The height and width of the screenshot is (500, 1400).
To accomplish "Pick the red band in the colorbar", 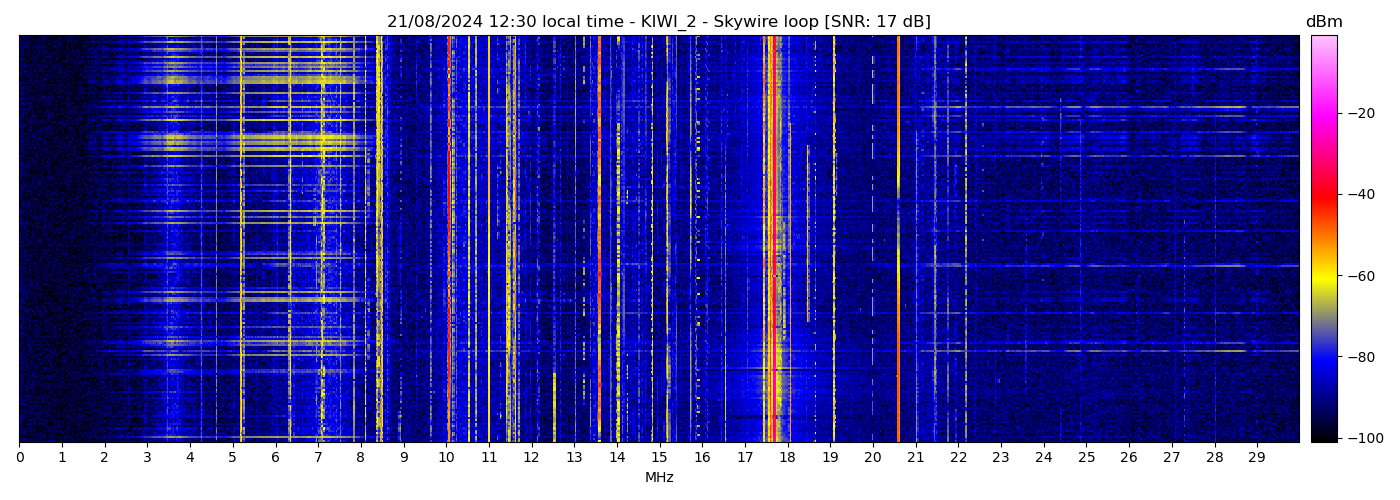I will [1323, 196].
